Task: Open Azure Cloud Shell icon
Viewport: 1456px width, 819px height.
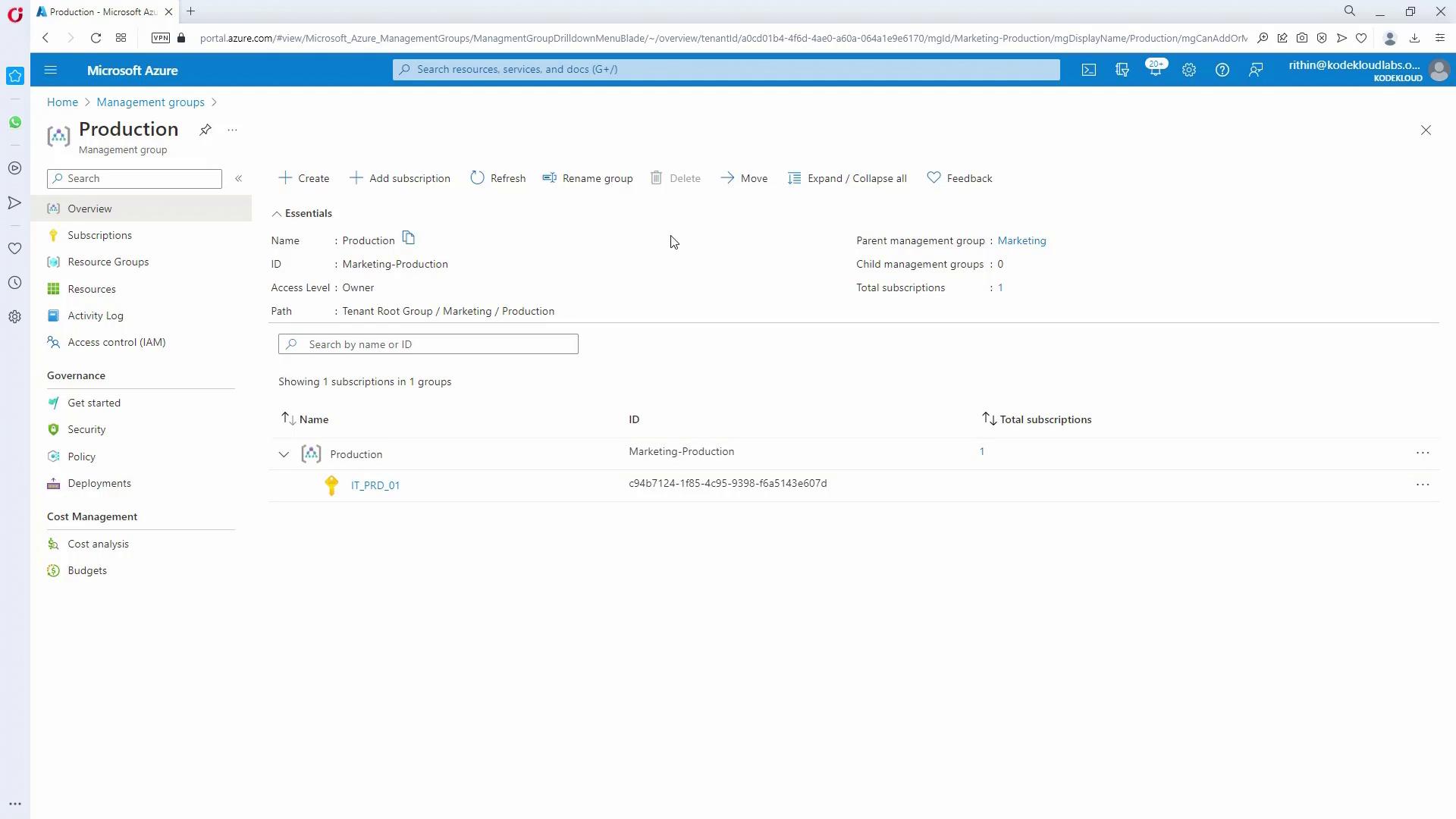Action: point(1089,70)
